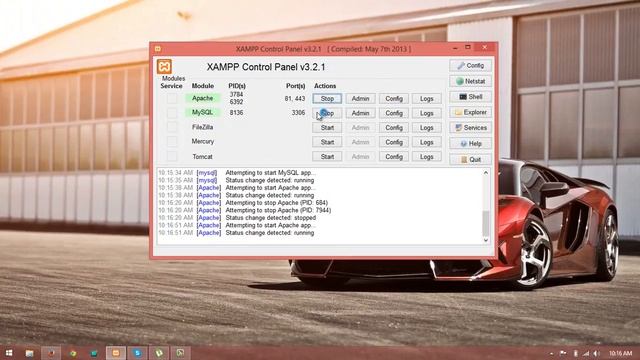Open Apache Logs menu
Screen dimensions: 640x360
click(427, 99)
